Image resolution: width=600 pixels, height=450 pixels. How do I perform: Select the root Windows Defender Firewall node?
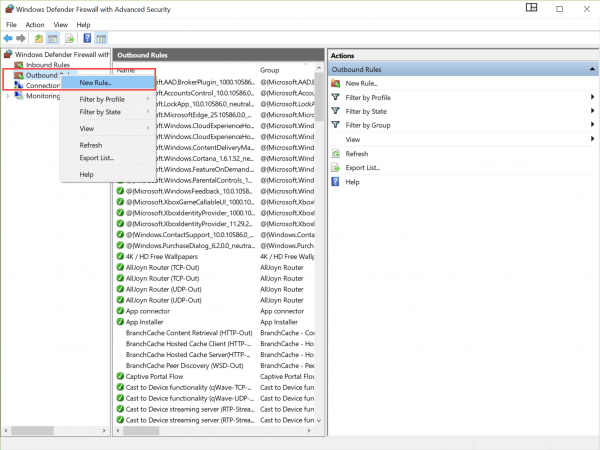[62, 54]
